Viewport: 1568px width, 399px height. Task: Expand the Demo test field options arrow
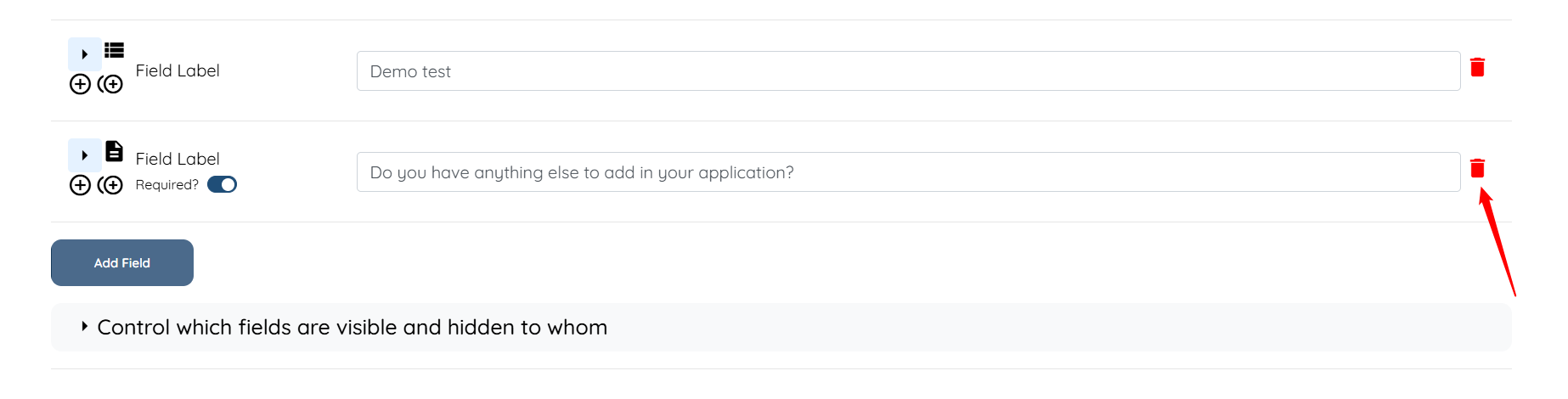click(x=85, y=54)
